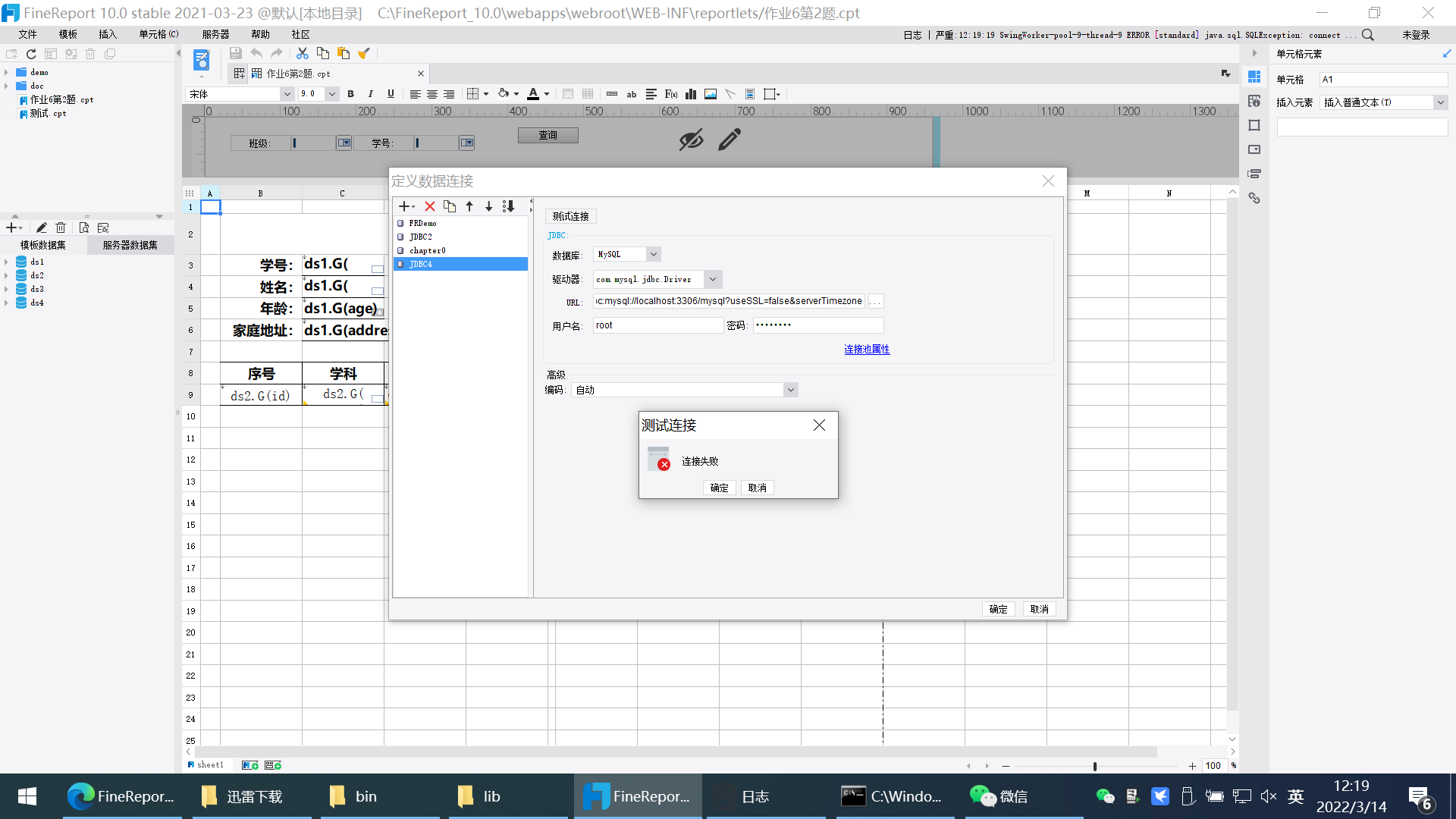Click the insert formula F(x) icon
The image size is (1456, 819).
[x=671, y=94]
